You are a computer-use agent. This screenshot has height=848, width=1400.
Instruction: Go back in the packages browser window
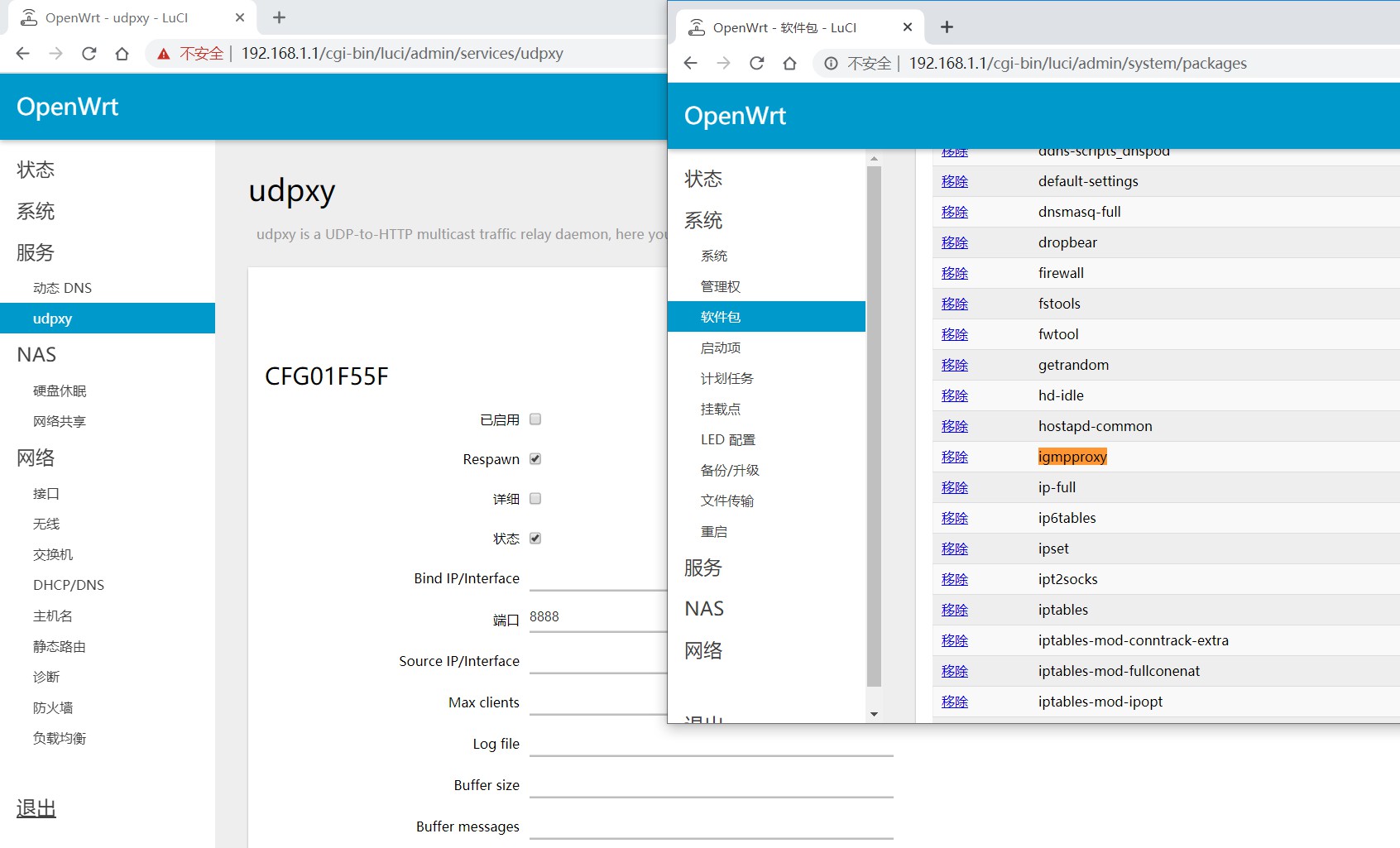click(691, 64)
